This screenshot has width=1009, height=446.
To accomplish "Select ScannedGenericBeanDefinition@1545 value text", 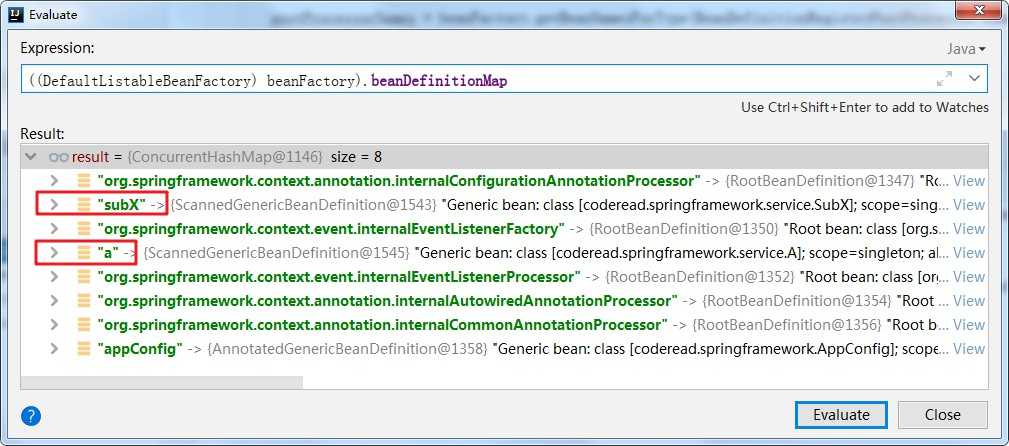I will tap(276, 253).
